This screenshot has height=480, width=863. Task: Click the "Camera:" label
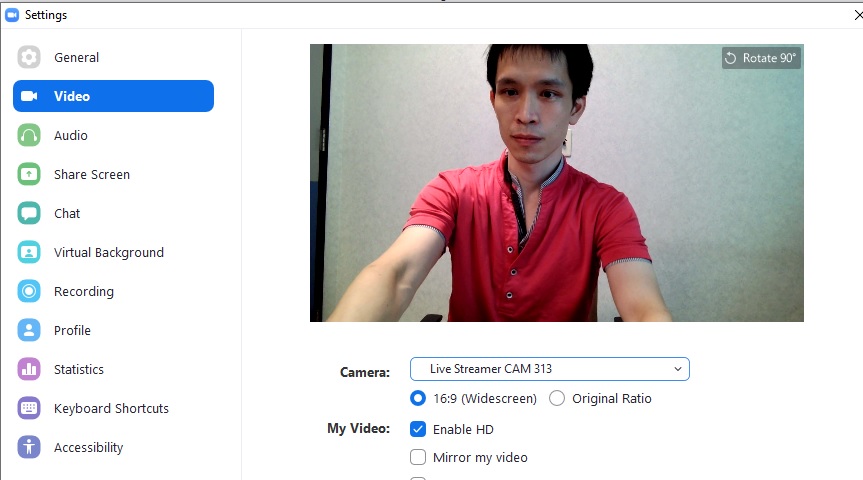365,372
